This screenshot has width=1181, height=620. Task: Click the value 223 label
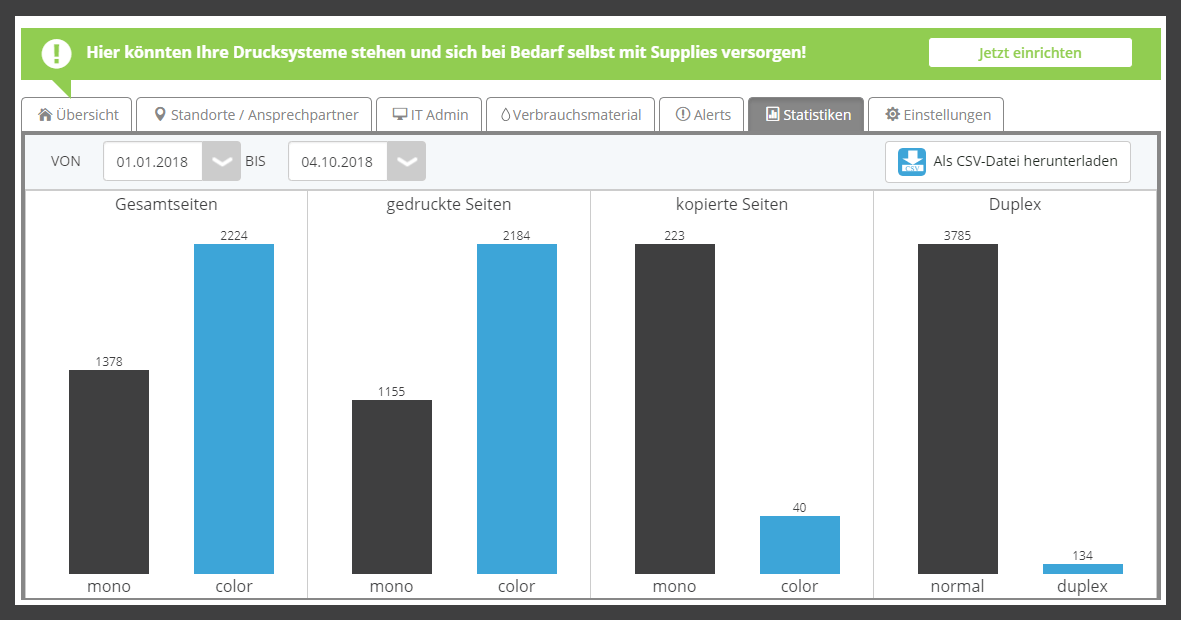click(675, 235)
